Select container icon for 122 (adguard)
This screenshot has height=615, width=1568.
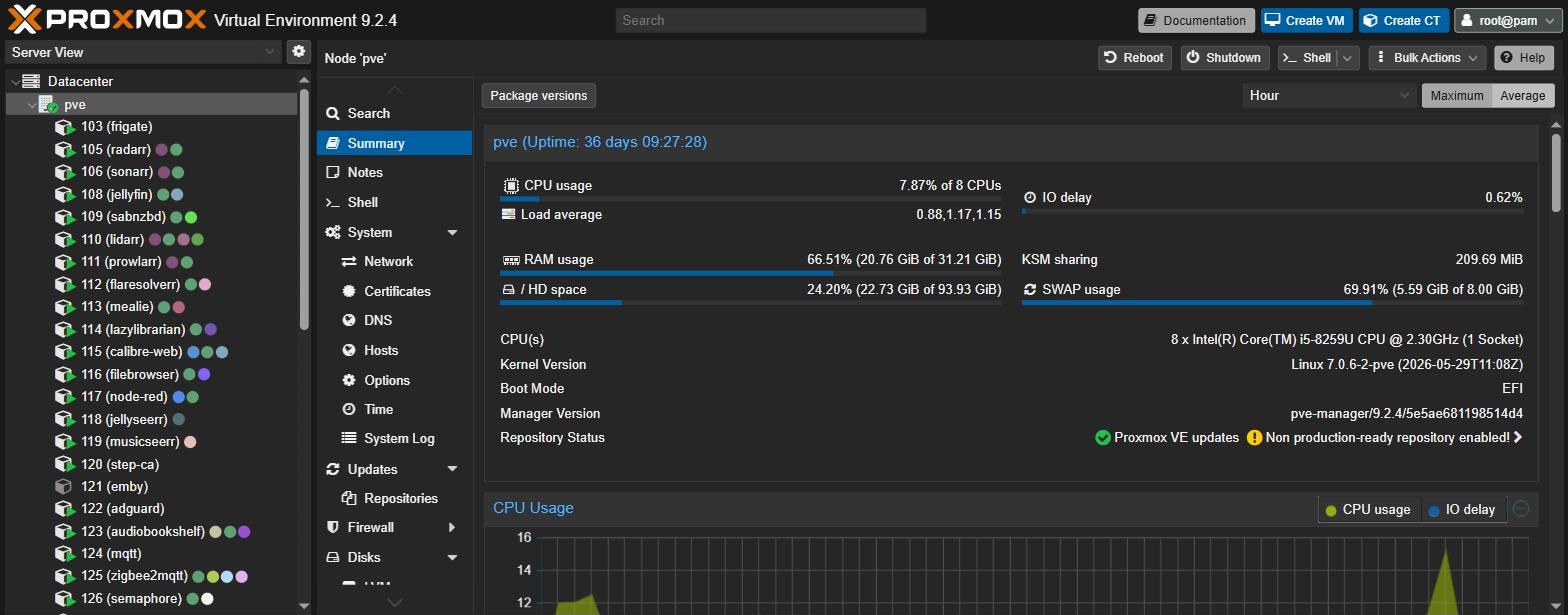[64, 509]
